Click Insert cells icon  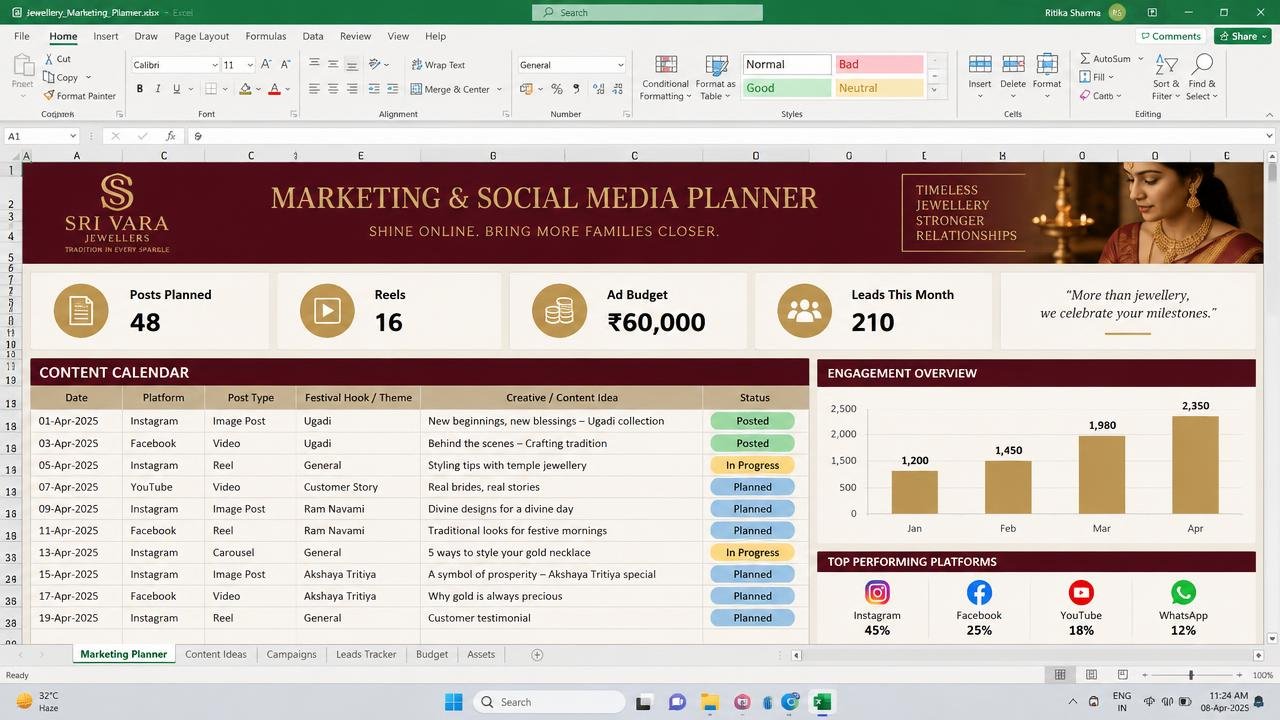click(980, 64)
